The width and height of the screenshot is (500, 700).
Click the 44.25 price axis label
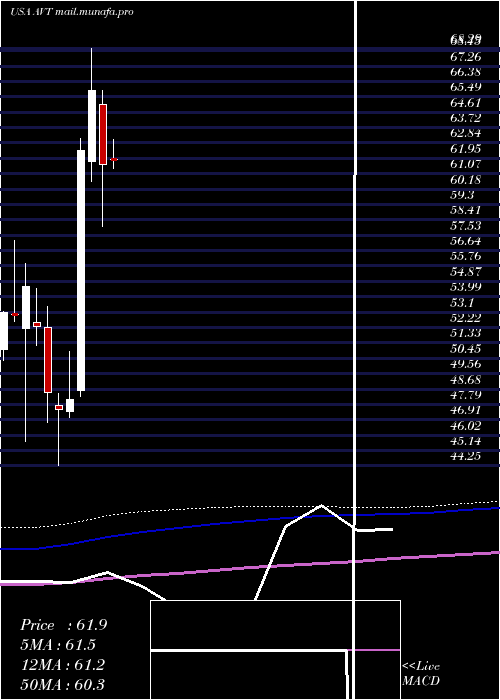pos(466,456)
